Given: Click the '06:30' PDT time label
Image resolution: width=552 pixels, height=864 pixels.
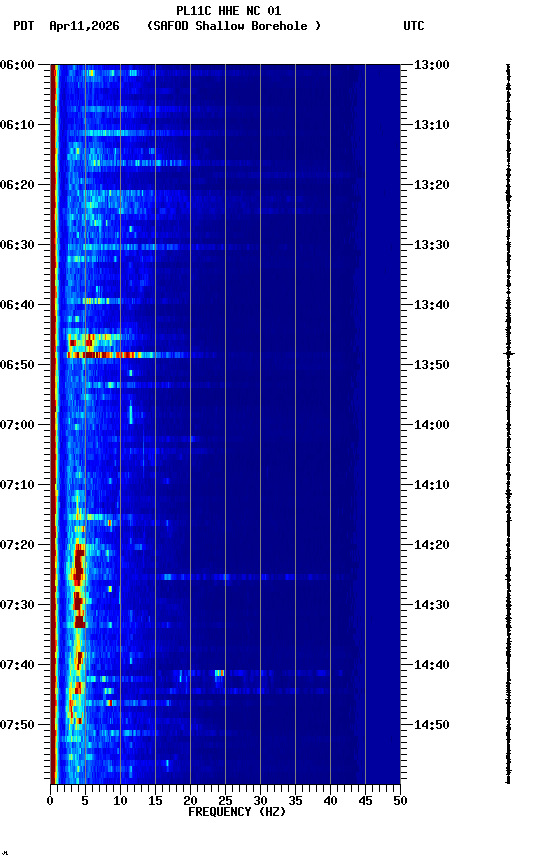Looking at the screenshot, I should [17, 245].
